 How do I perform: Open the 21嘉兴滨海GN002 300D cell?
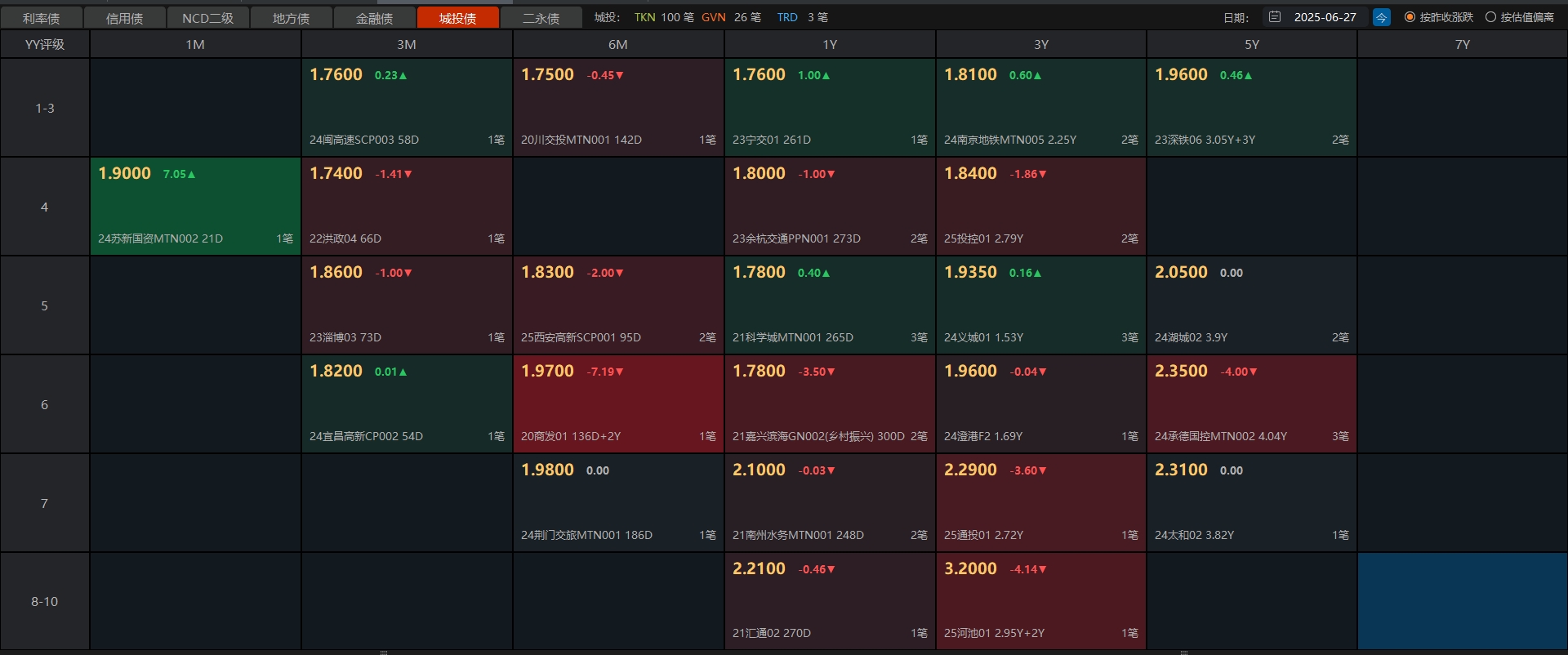click(830, 404)
